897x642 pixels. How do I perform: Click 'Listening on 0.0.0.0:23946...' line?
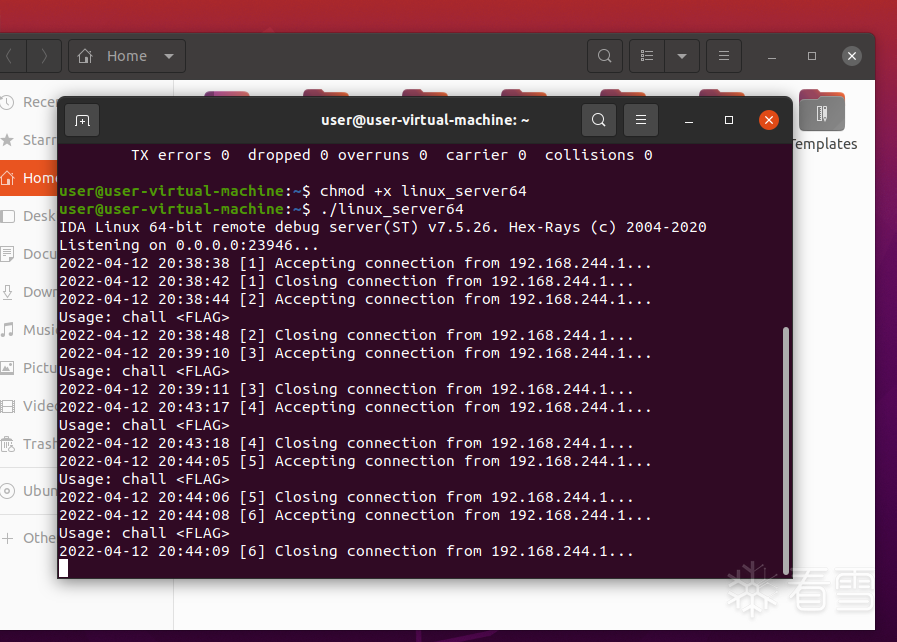(x=189, y=245)
